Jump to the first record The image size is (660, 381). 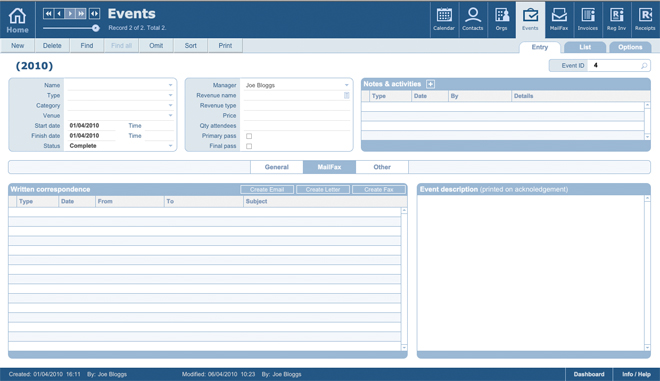pyautogui.click(x=48, y=13)
